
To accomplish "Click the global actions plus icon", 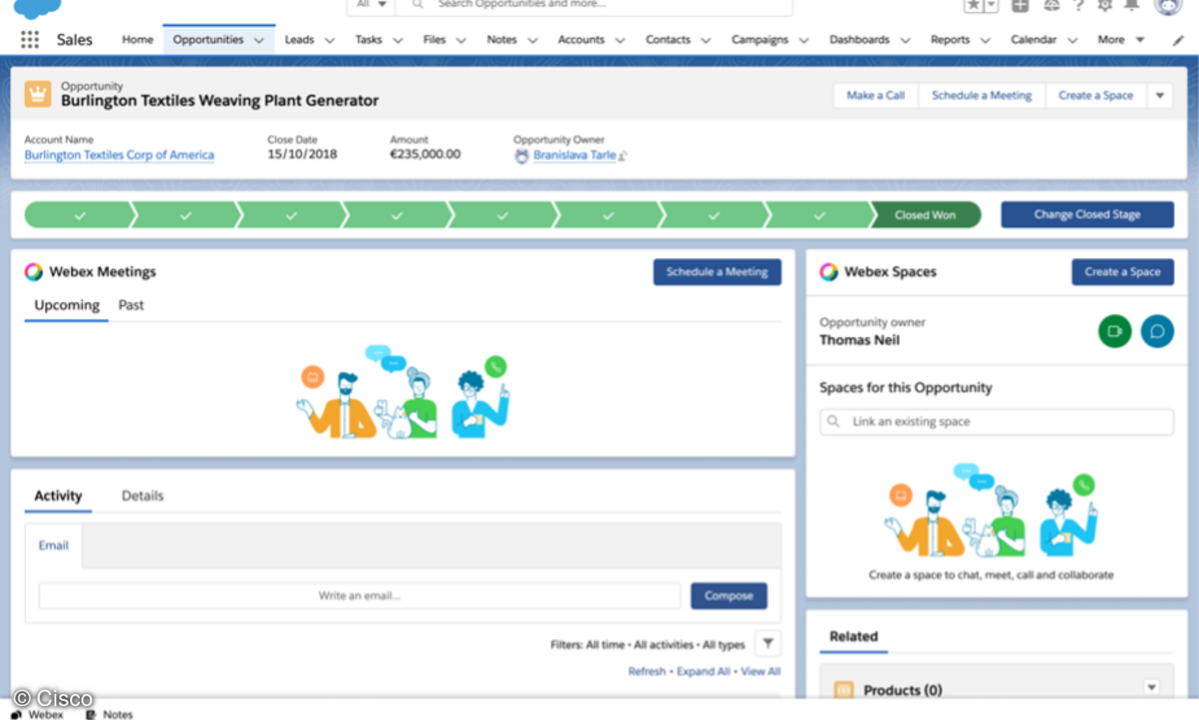I will (1020, 5).
